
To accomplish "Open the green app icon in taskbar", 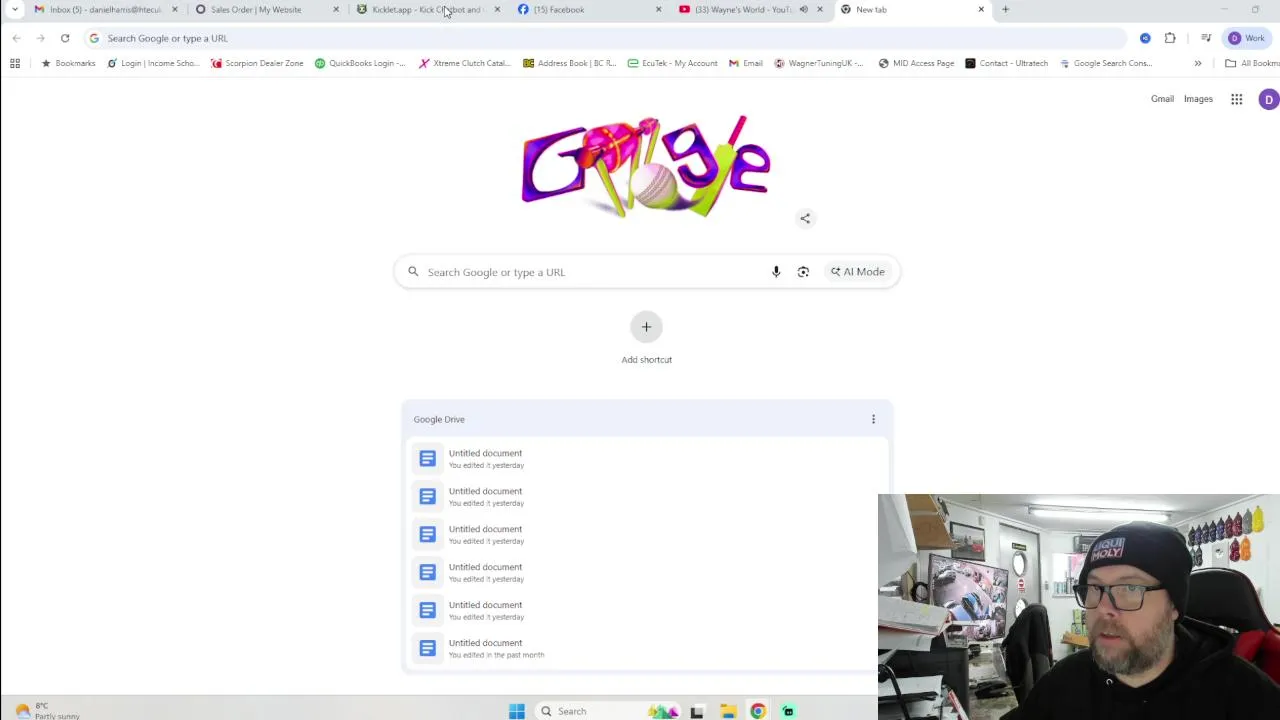I will (788, 711).
